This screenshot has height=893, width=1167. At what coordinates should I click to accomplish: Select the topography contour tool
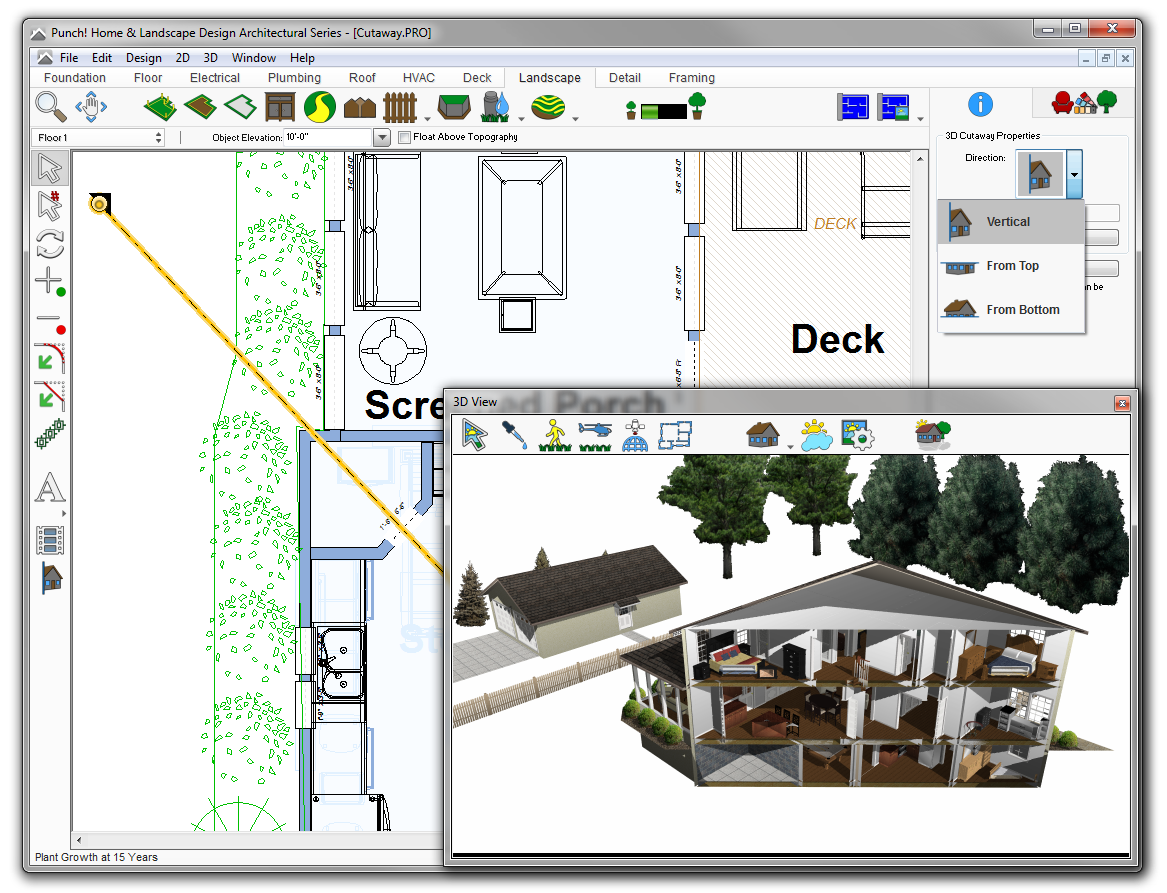tap(549, 106)
